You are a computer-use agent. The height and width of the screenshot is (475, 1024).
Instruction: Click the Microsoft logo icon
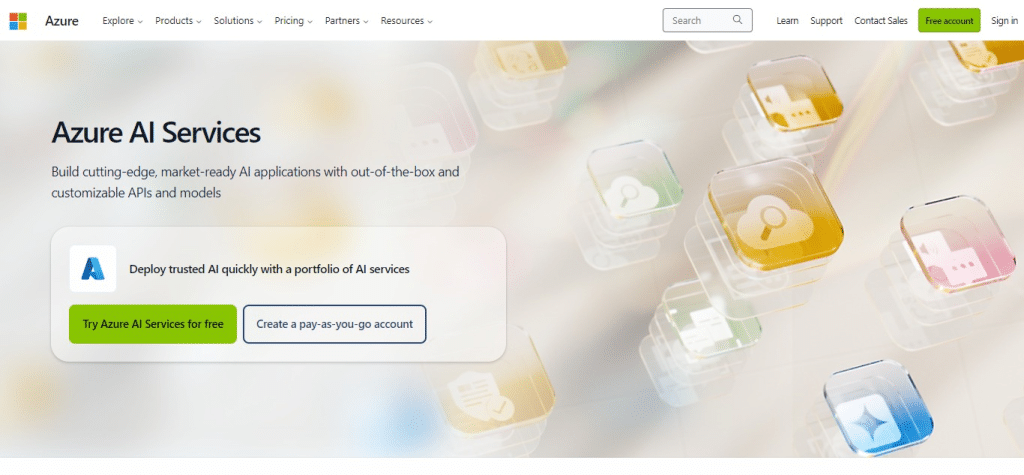tap(18, 21)
